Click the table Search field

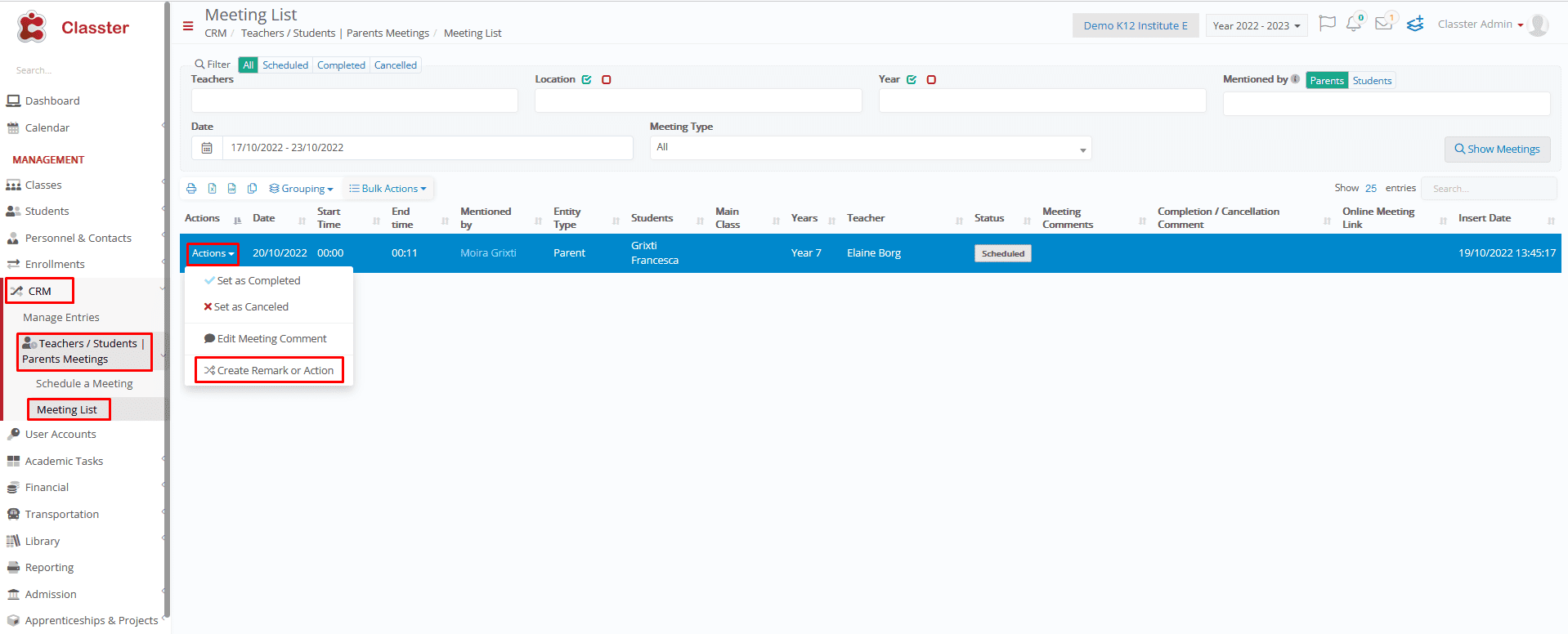point(1489,189)
